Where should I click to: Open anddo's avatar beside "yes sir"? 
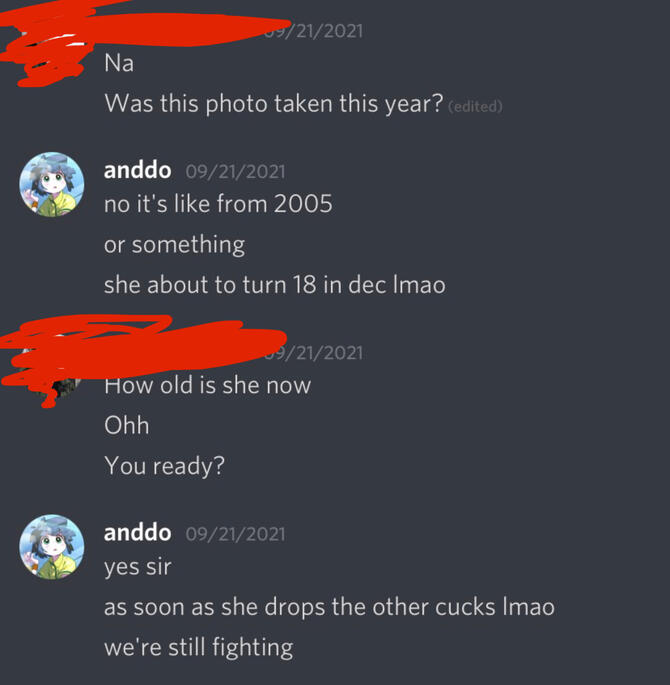(x=52, y=547)
